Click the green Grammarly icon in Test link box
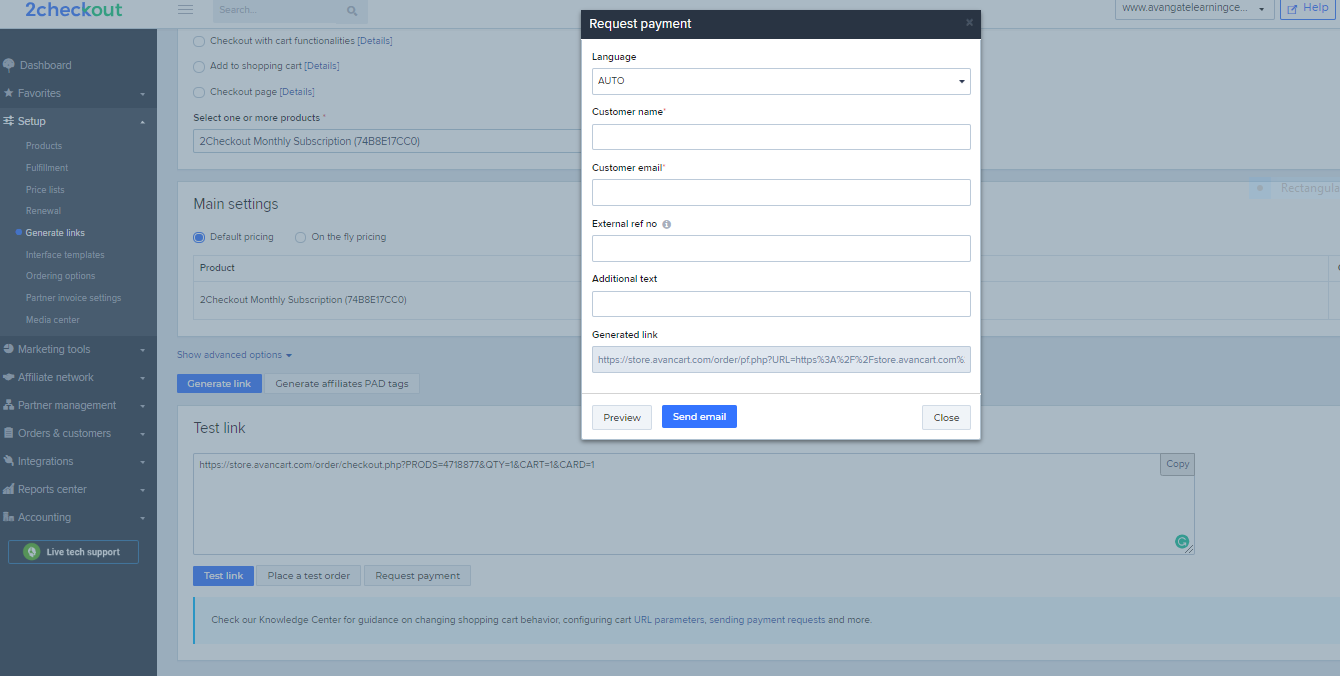 (1182, 542)
